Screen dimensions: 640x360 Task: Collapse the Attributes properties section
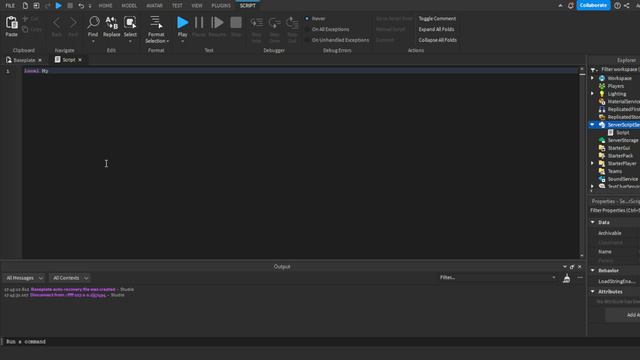tap(593, 291)
